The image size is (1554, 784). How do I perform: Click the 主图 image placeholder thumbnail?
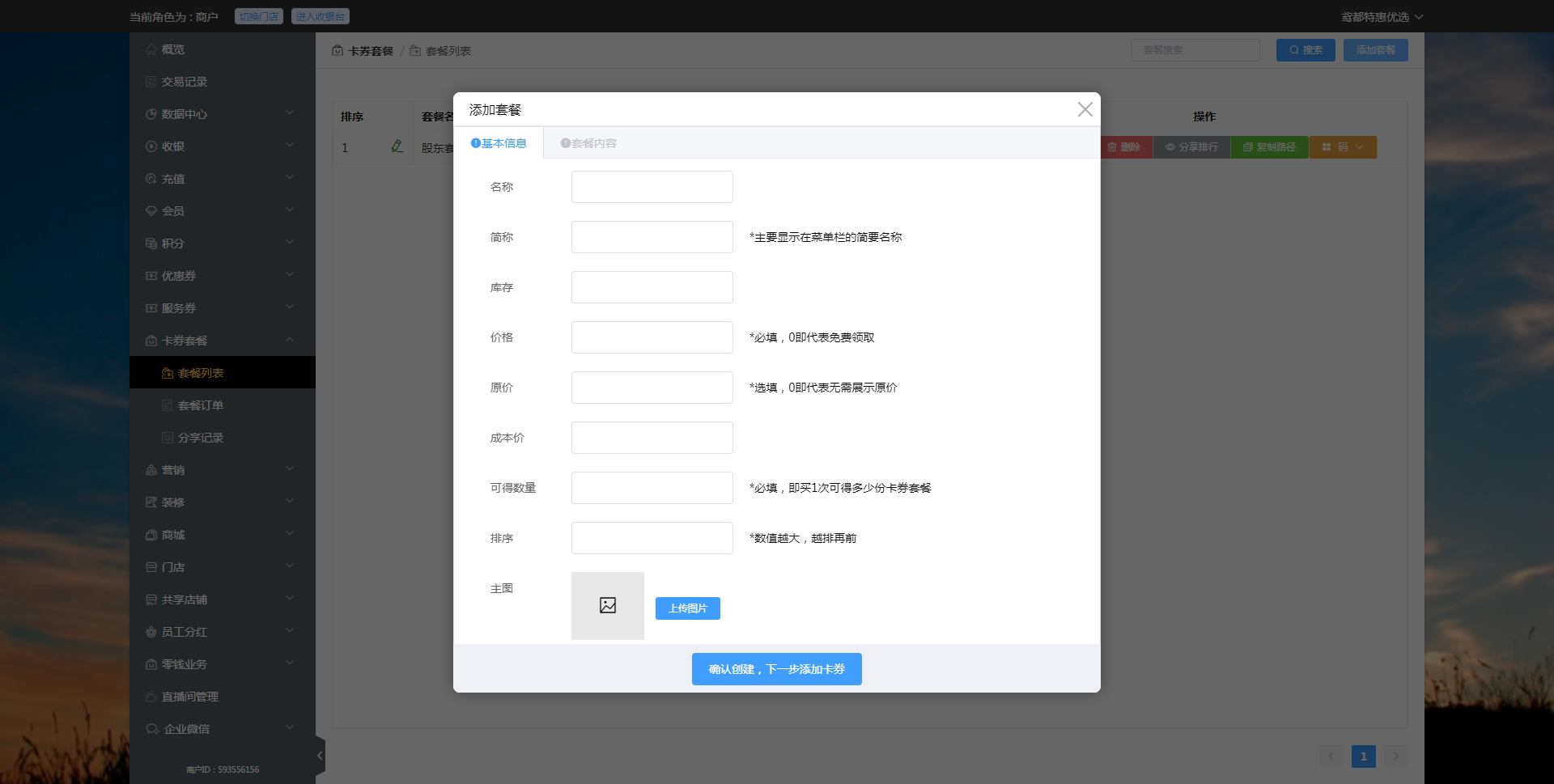coord(608,606)
